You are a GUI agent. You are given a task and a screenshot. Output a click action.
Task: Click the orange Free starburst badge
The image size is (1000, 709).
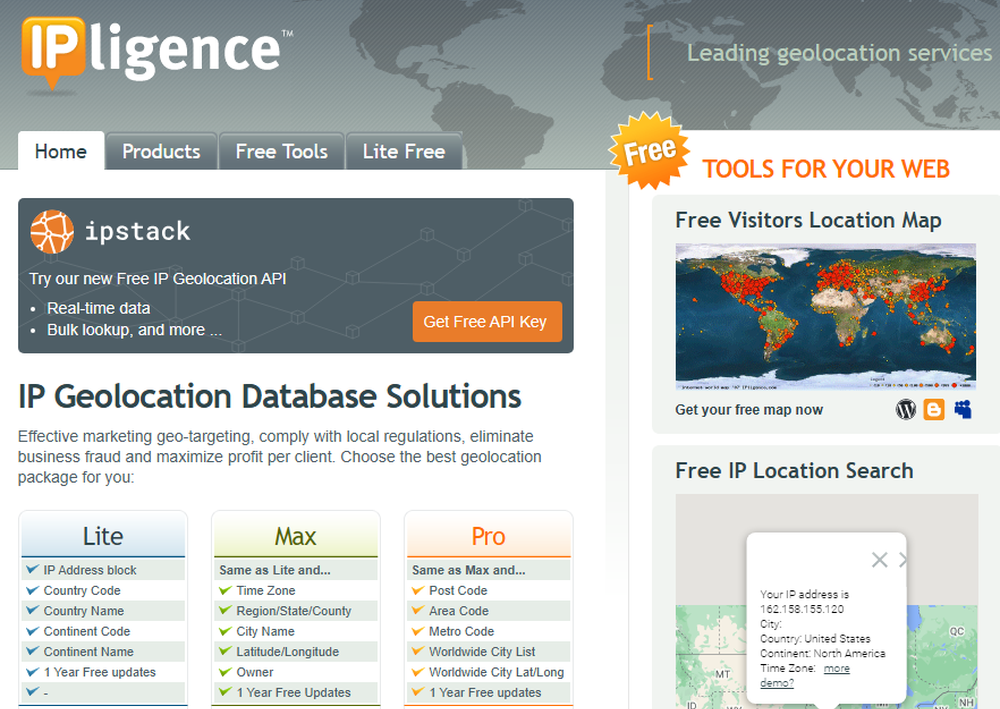point(649,150)
